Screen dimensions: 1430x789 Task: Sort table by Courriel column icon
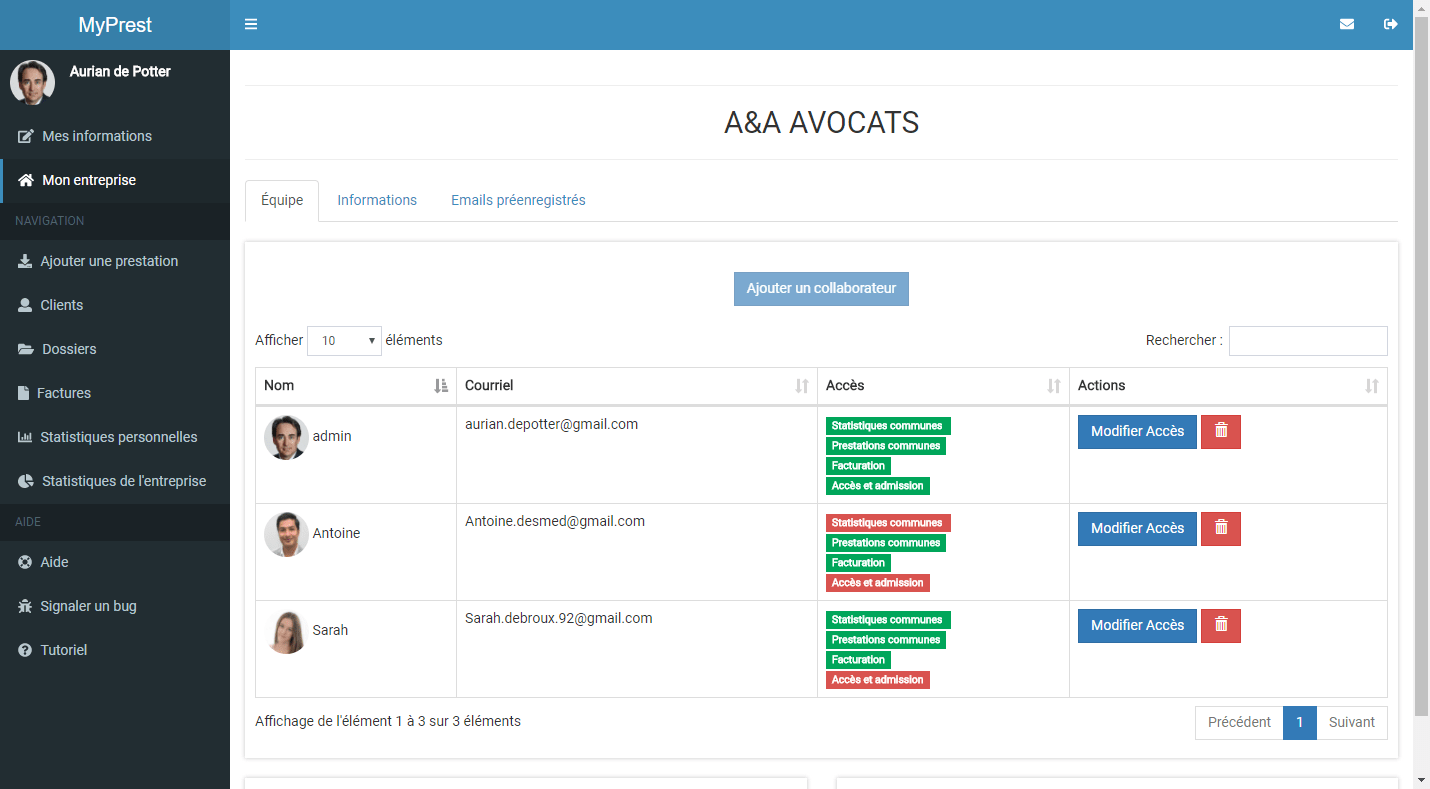pyautogui.click(x=801, y=386)
